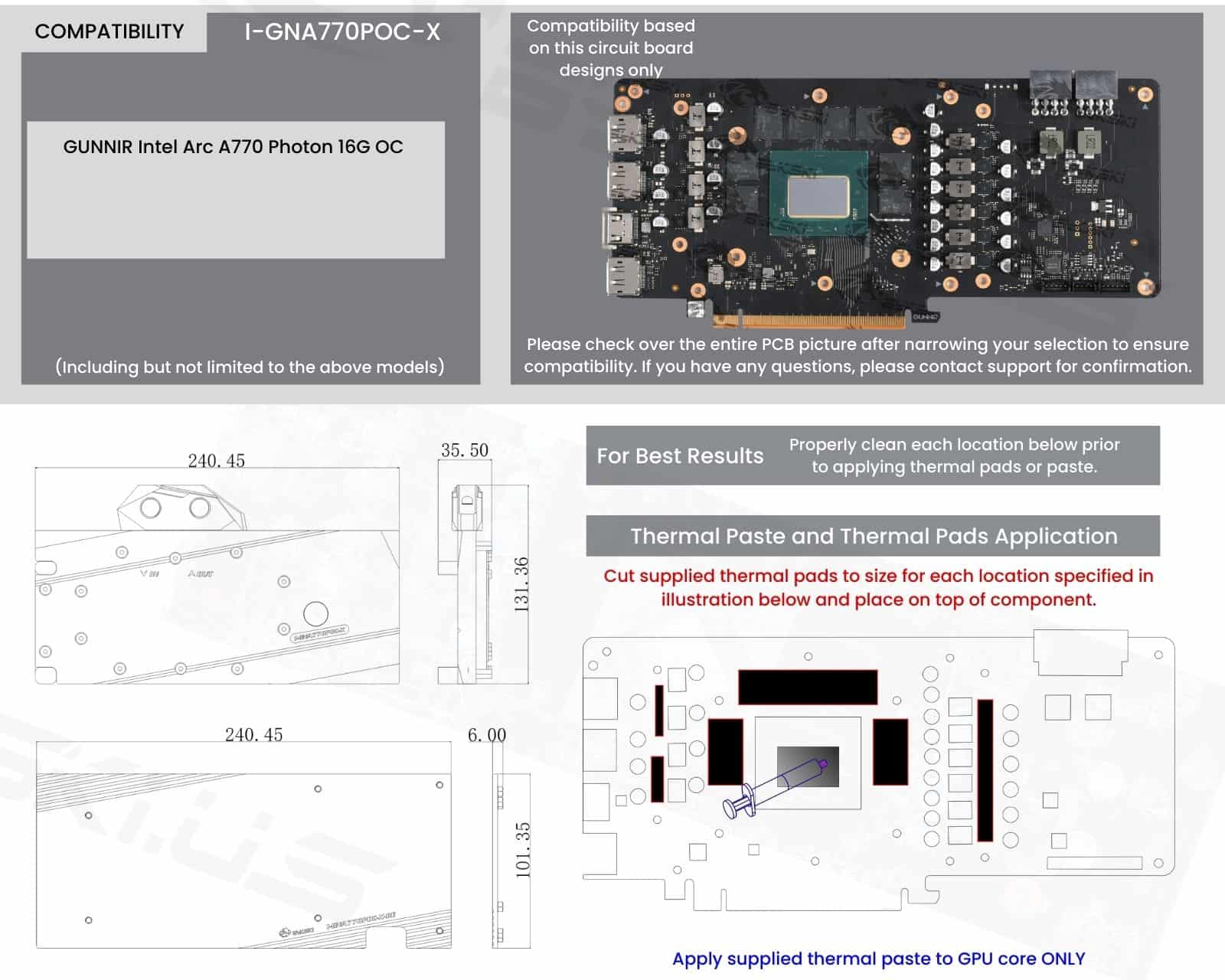Click the gray GPU core square in diagram
Screen dimensions: 1225x980
(x=808, y=767)
